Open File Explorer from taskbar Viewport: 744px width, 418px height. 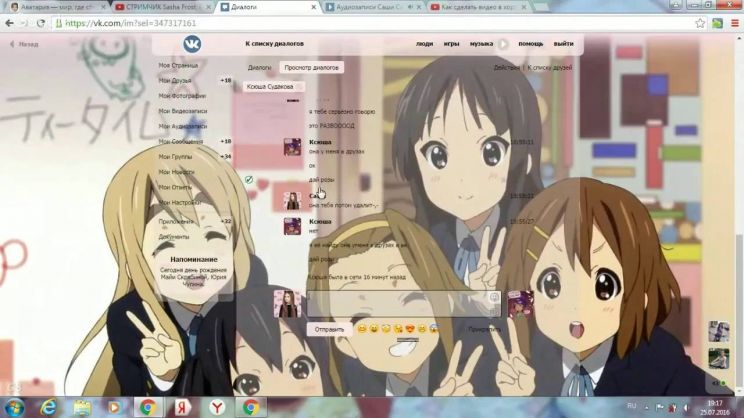click(82, 408)
